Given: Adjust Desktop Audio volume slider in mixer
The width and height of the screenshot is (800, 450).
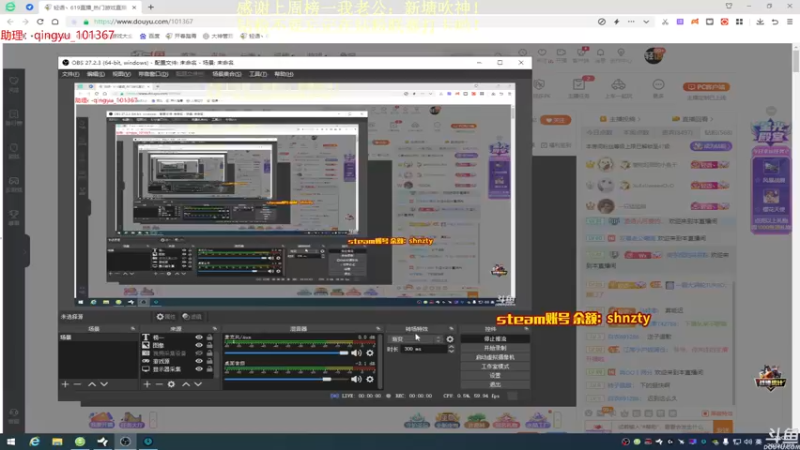Looking at the screenshot, I should tap(286, 379).
